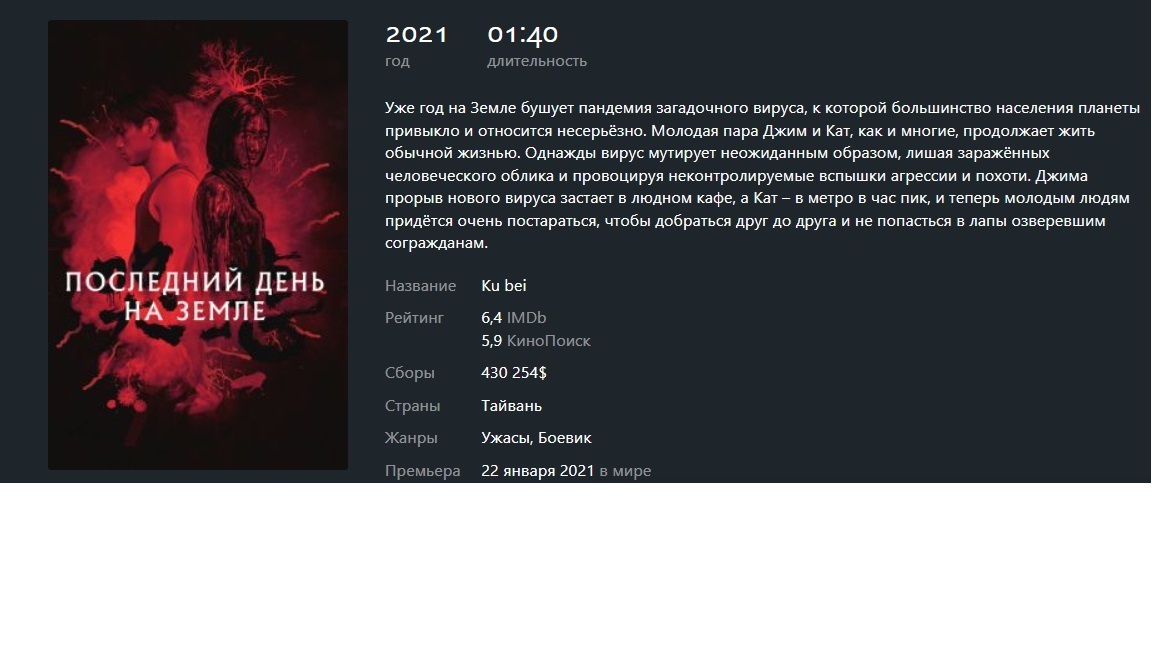Select the country Тайвань

tap(511, 406)
